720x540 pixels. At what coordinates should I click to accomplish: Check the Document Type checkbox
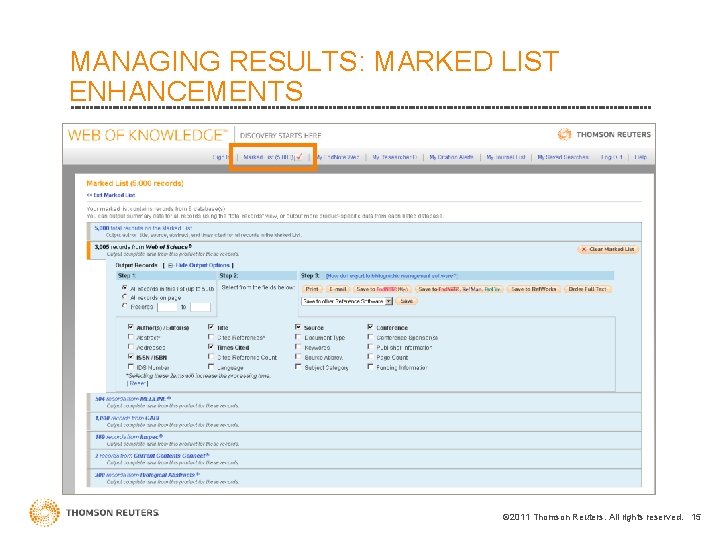298,337
